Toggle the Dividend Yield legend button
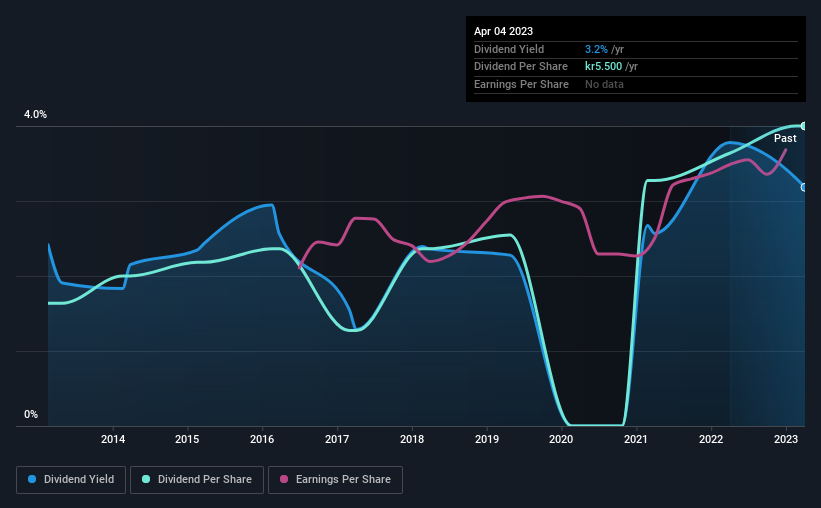 pos(71,480)
